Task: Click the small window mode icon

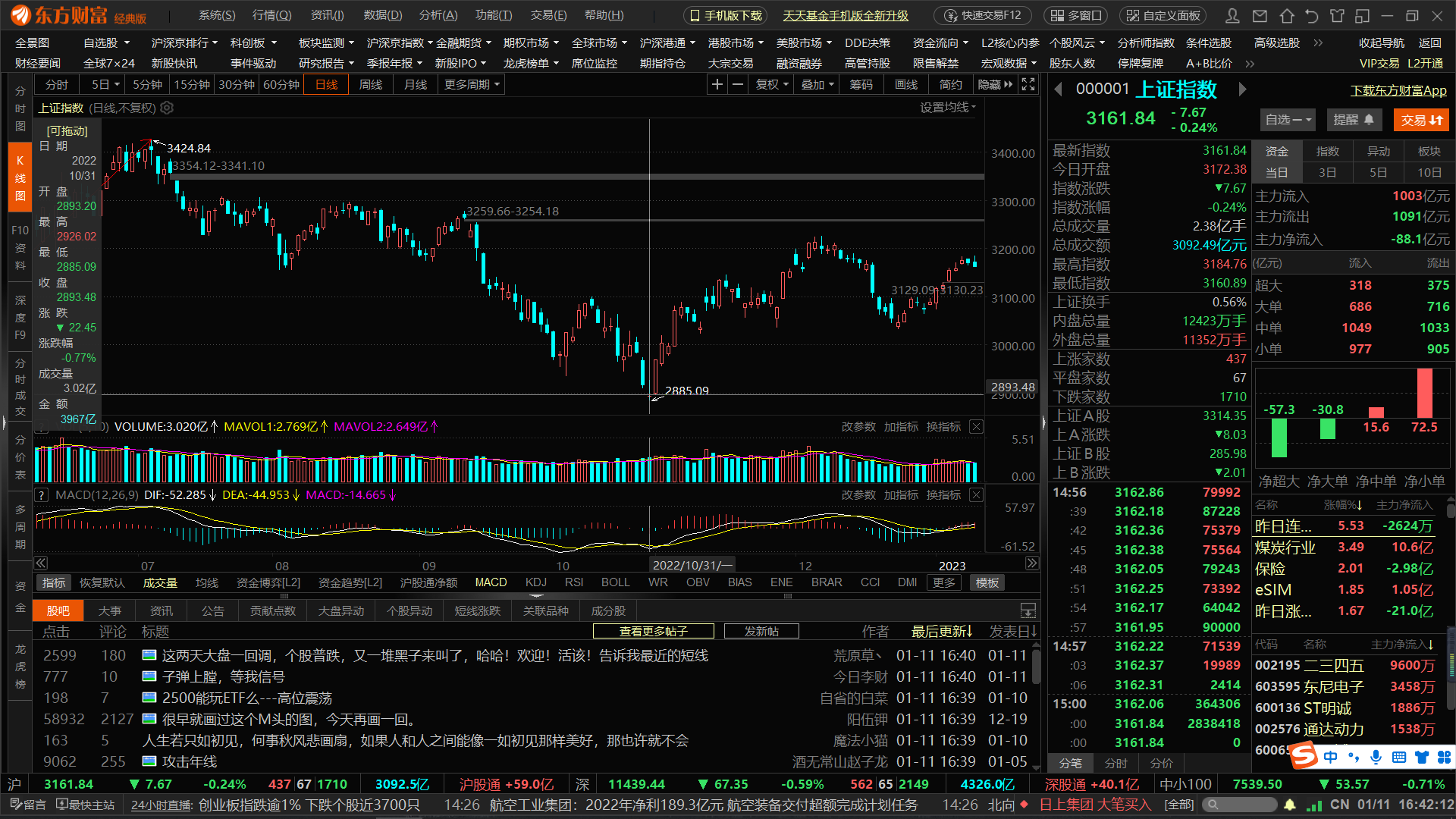Action: coord(1363,15)
